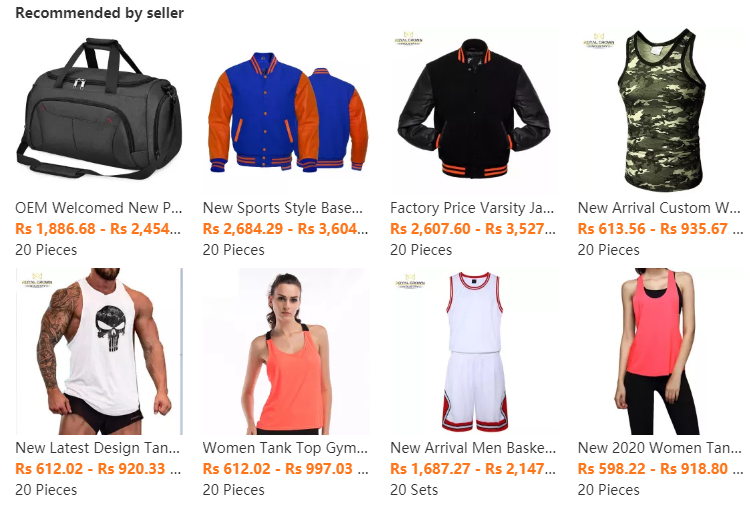
Task: Open 'New Latest Design Tan...' listing title
Action: [x=98, y=448]
